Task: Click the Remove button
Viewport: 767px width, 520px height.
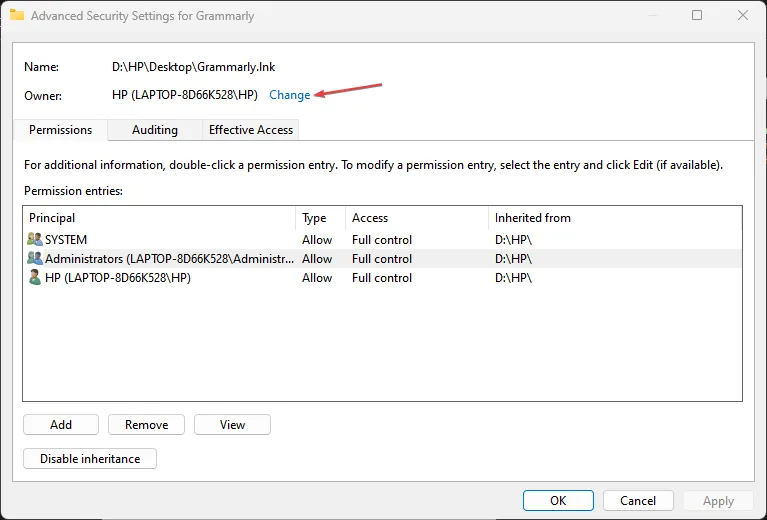Action: pyautogui.click(x=146, y=425)
